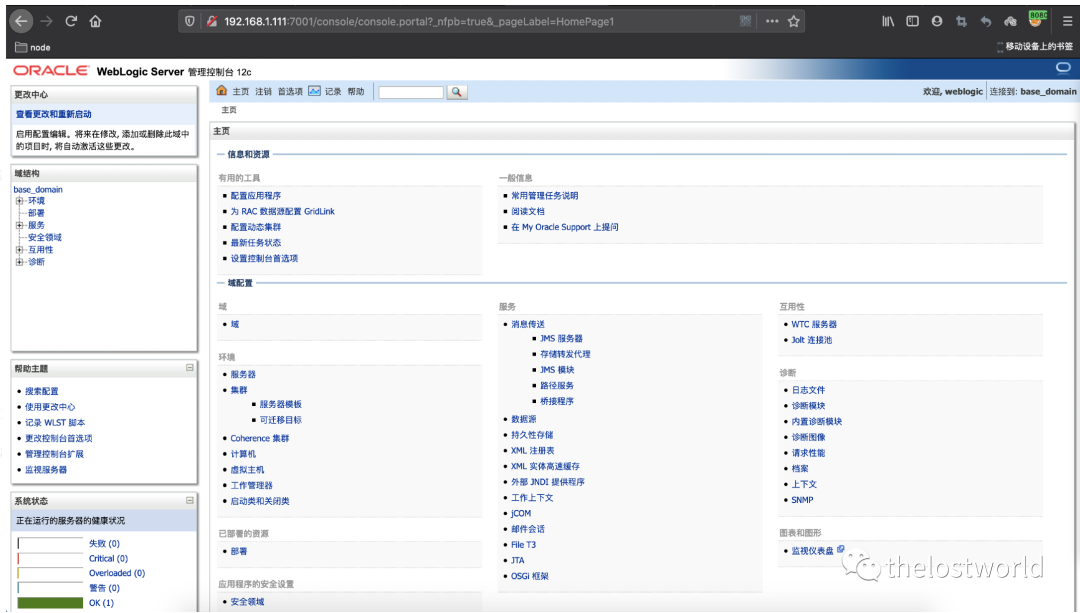Click the external link icon beside 监视仪表盘
The width and height of the screenshot is (1080, 613).
pos(841,549)
